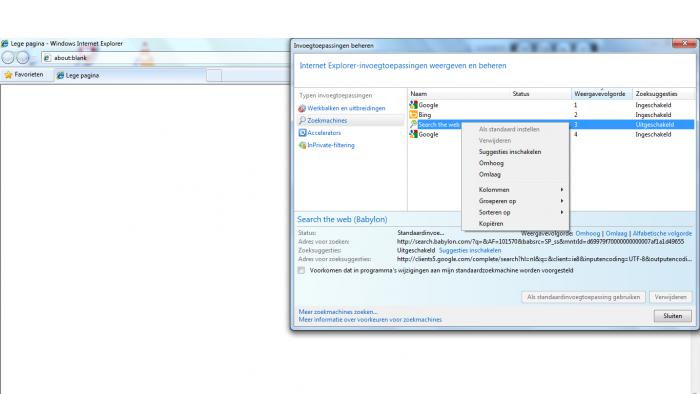Open a new tab in Internet Explorer

pyautogui.click(x=214, y=75)
